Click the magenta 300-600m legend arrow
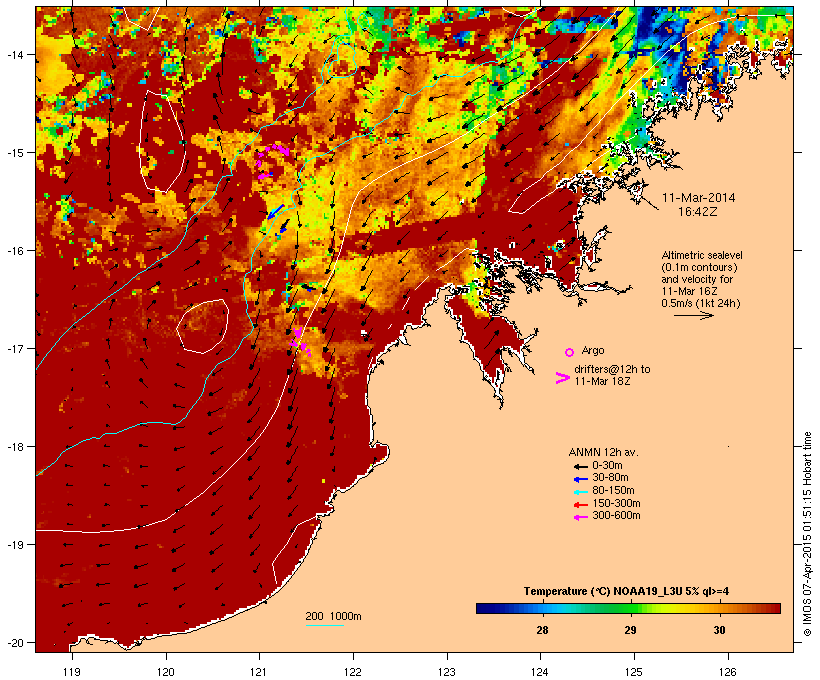This screenshot has width=820, height=680. click(x=580, y=517)
